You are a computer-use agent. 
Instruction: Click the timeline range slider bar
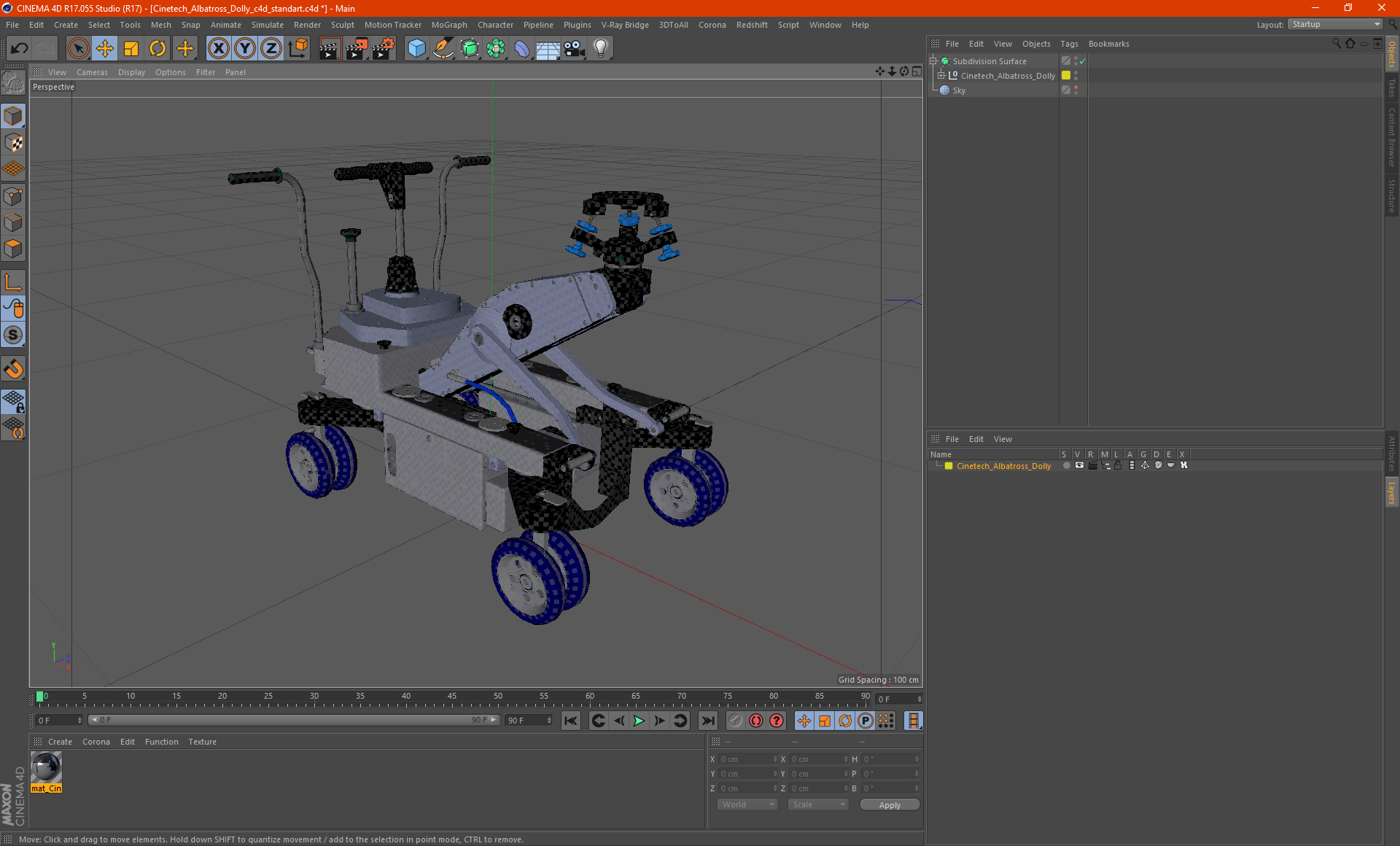pyautogui.click(x=293, y=720)
